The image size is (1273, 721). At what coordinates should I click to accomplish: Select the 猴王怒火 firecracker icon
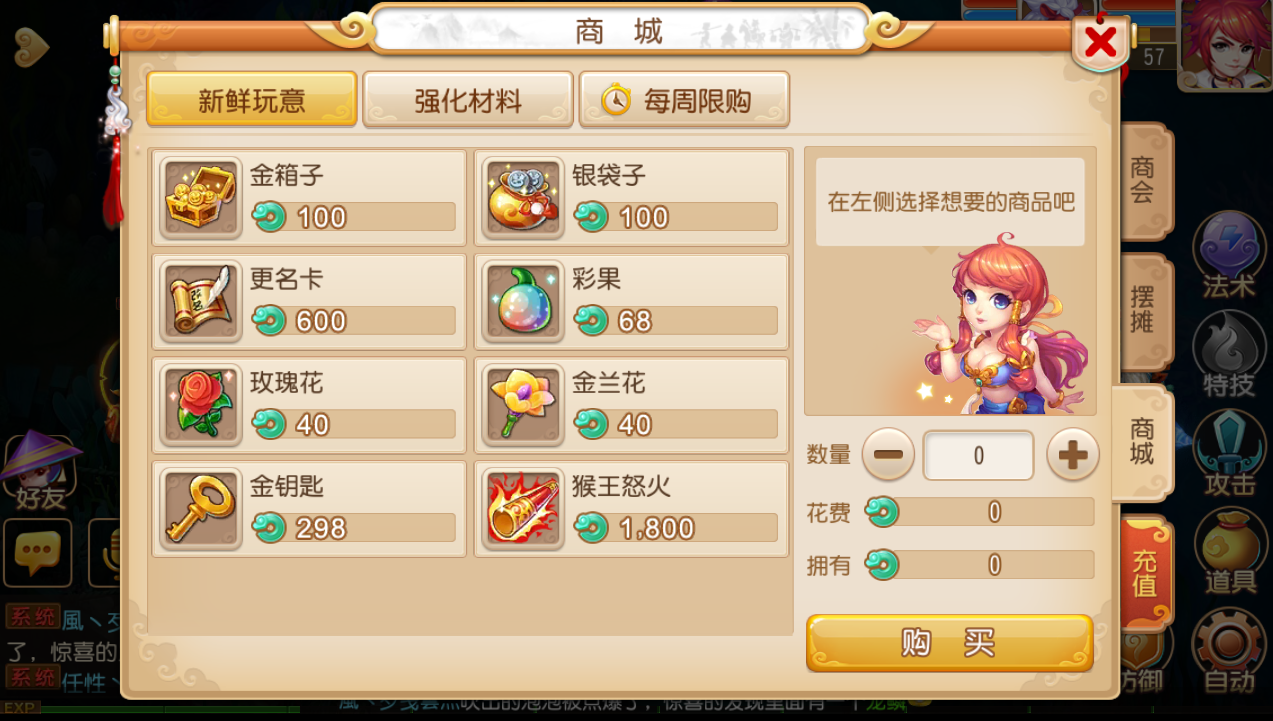pos(523,509)
